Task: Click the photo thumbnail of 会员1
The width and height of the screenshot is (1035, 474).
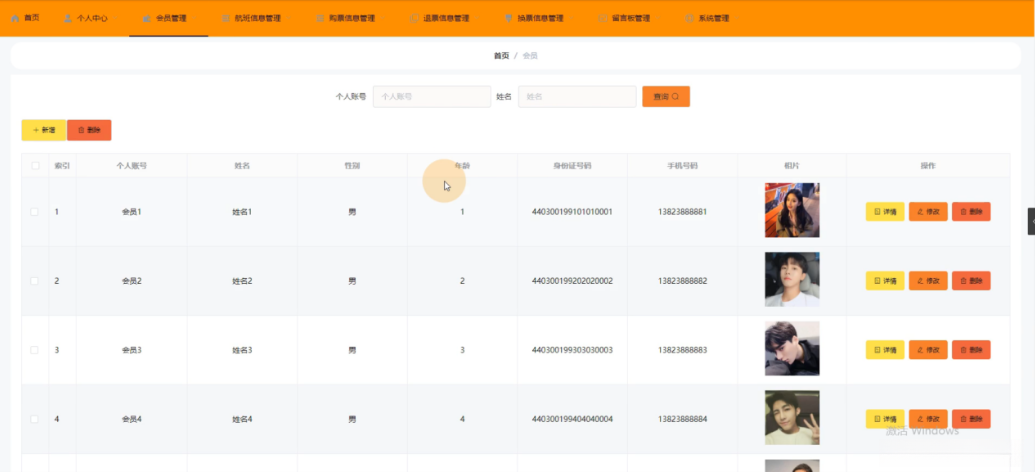Action: [x=792, y=210]
